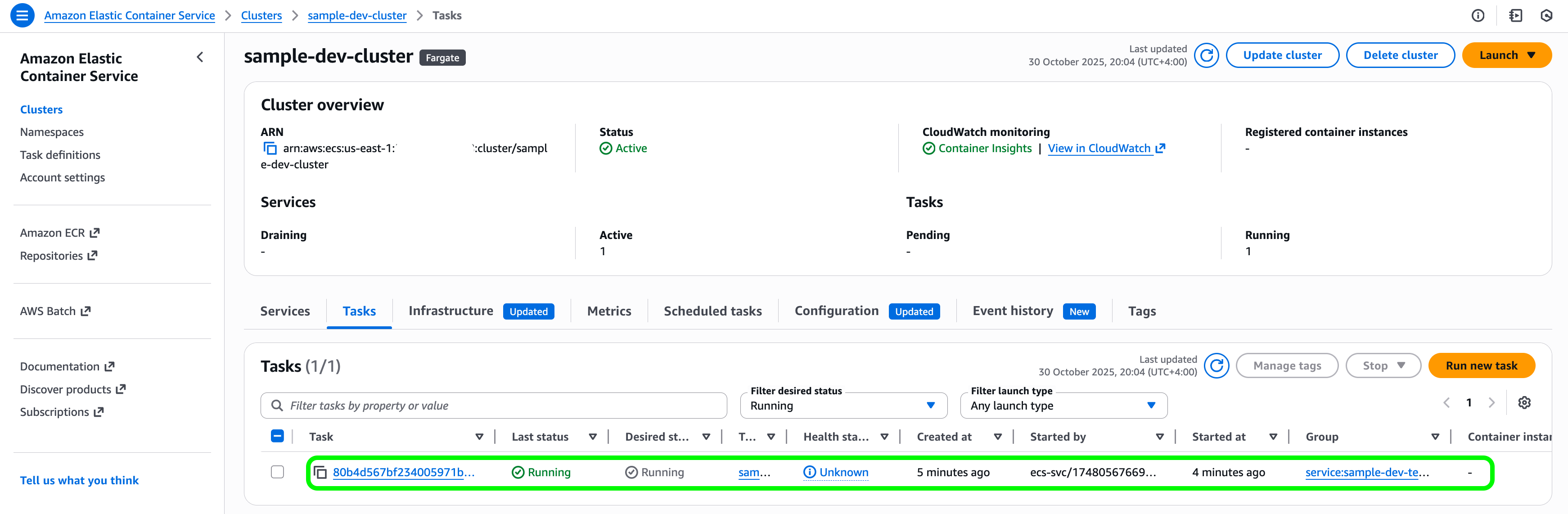Click the Run new task button
This screenshot has height=514, width=1568.
pos(1481,365)
